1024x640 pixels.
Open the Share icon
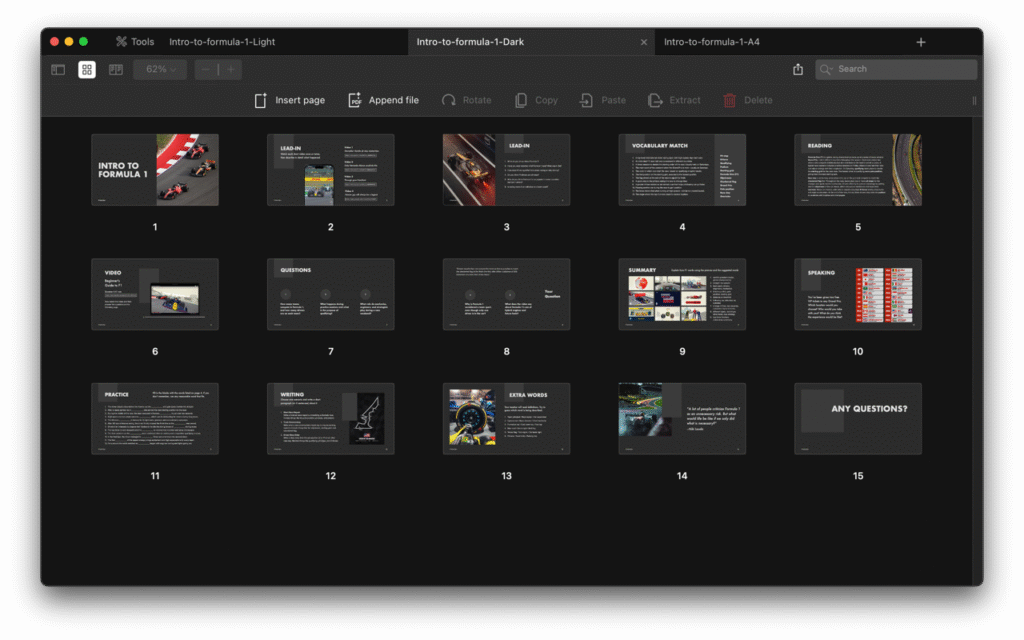(x=798, y=69)
